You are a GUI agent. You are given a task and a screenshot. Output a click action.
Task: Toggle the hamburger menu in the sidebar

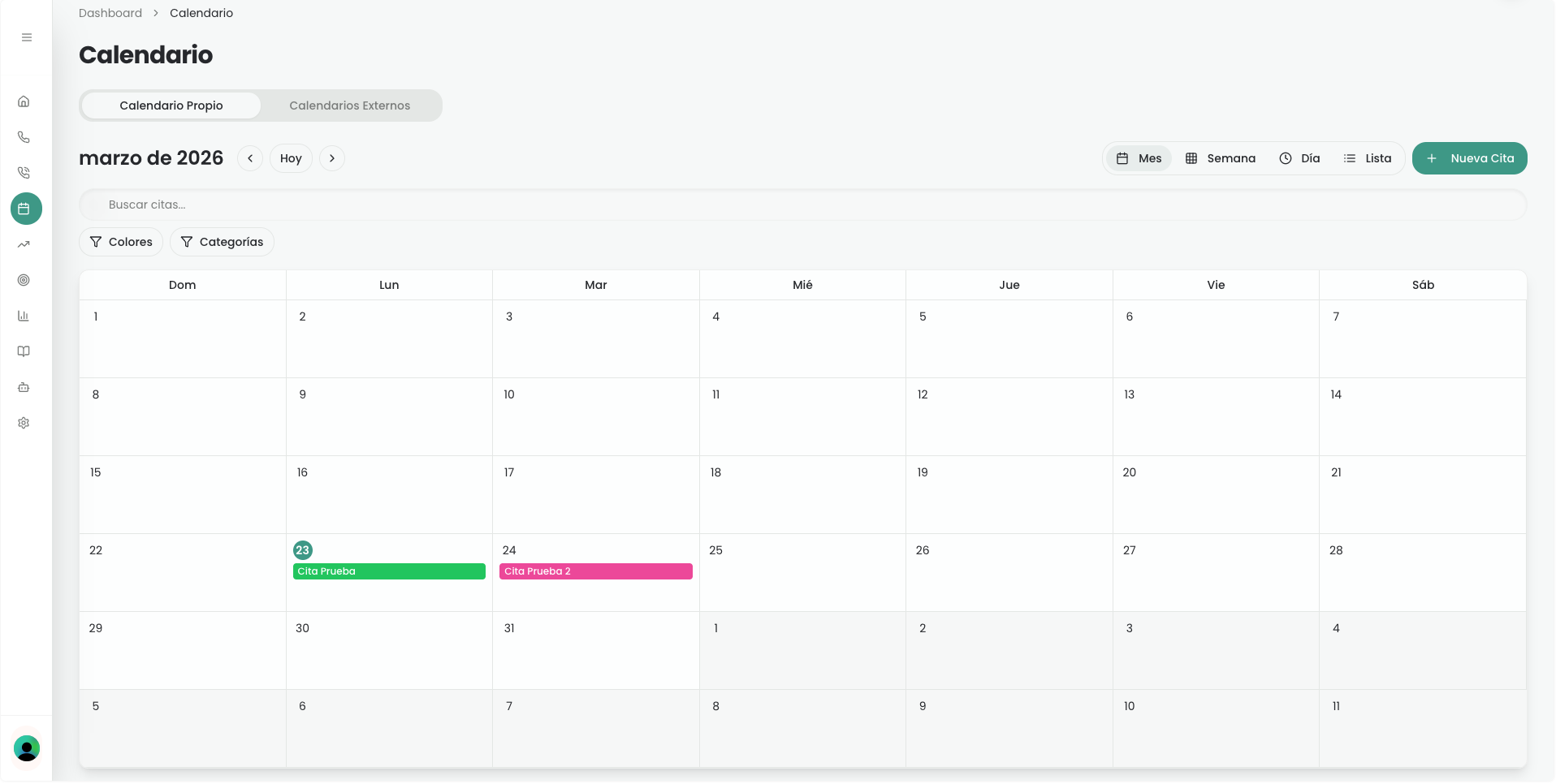27,37
